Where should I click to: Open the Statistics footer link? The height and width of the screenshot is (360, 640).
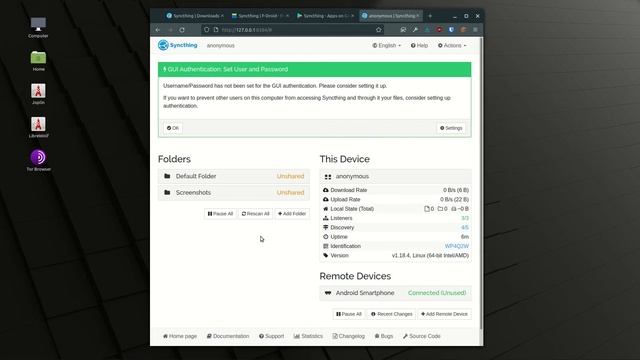pos(308,336)
